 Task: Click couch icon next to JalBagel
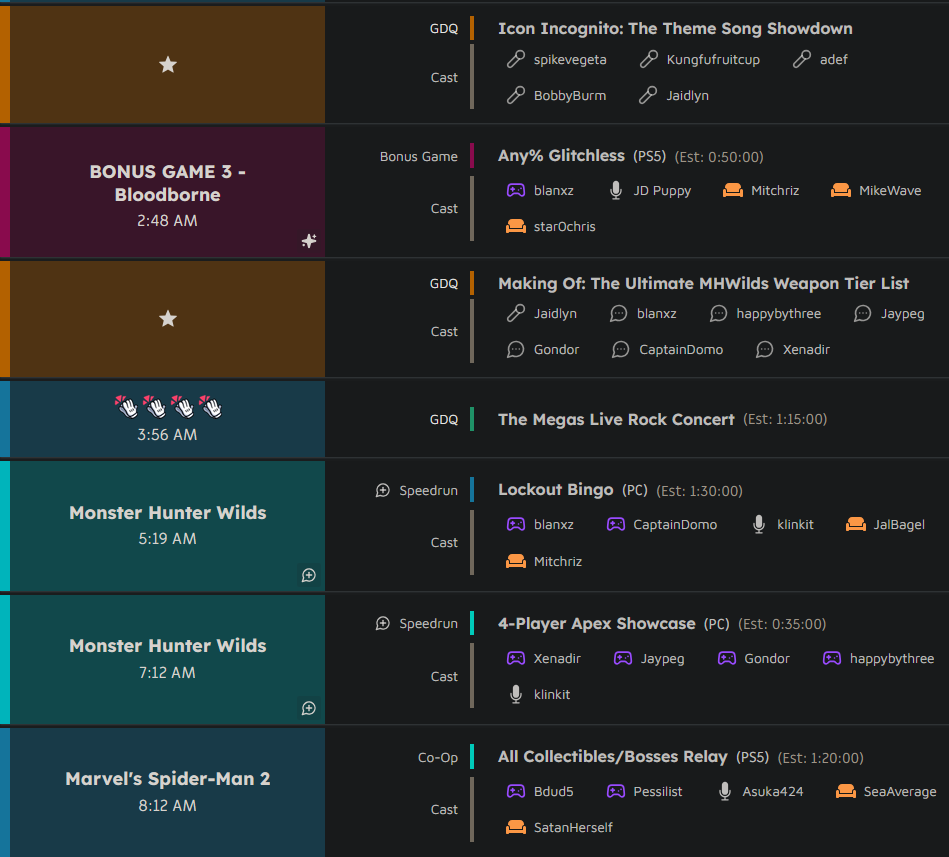tap(856, 524)
